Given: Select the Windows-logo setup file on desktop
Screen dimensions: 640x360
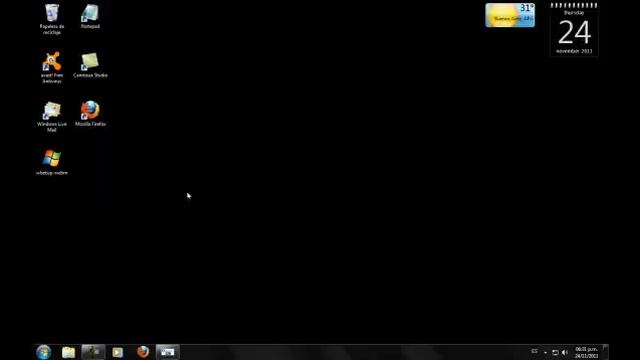Looking at the screenshot, I should click(x=52, y=162).
